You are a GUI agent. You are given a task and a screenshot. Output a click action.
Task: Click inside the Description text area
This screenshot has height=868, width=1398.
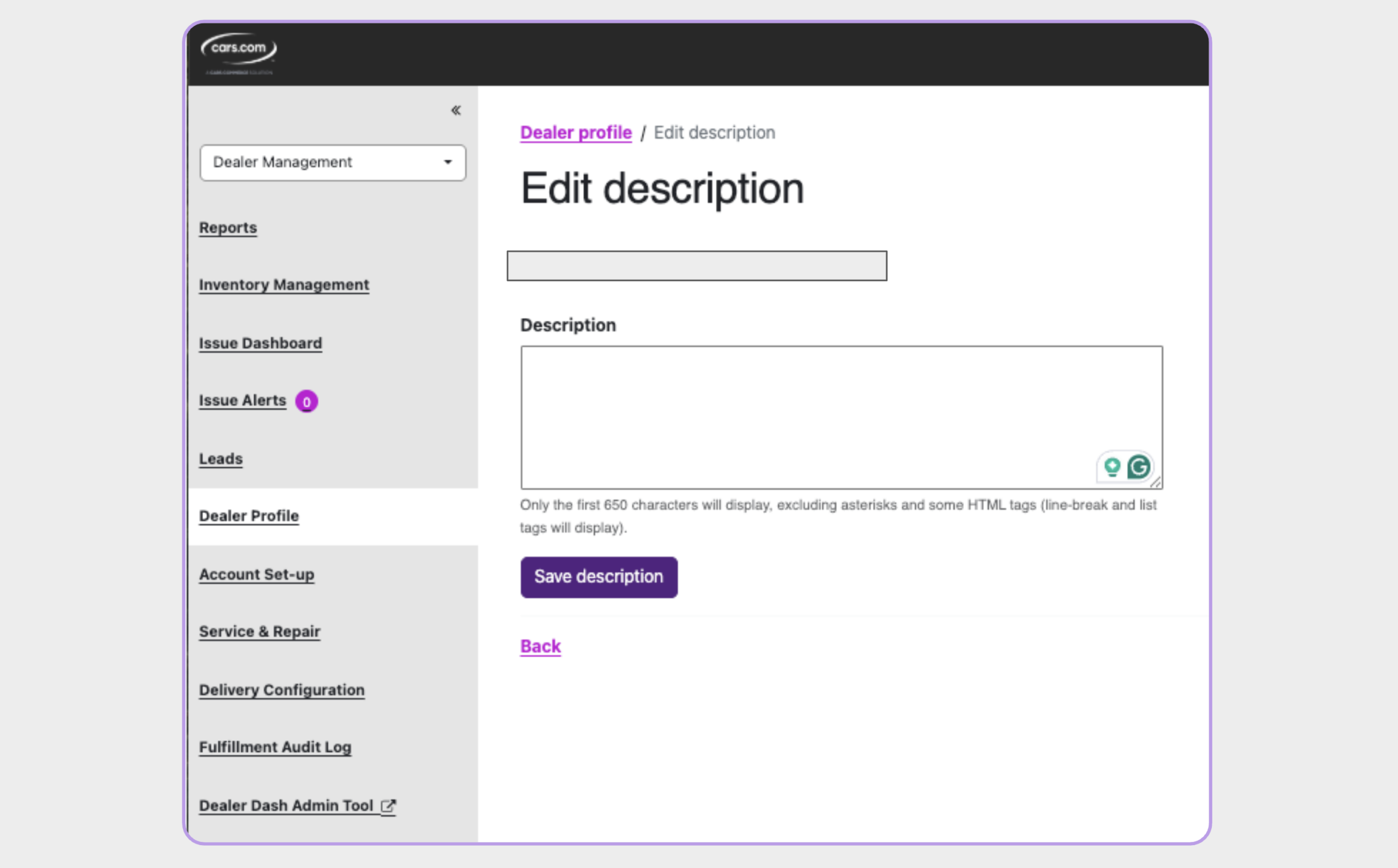(x=842, y=418)
